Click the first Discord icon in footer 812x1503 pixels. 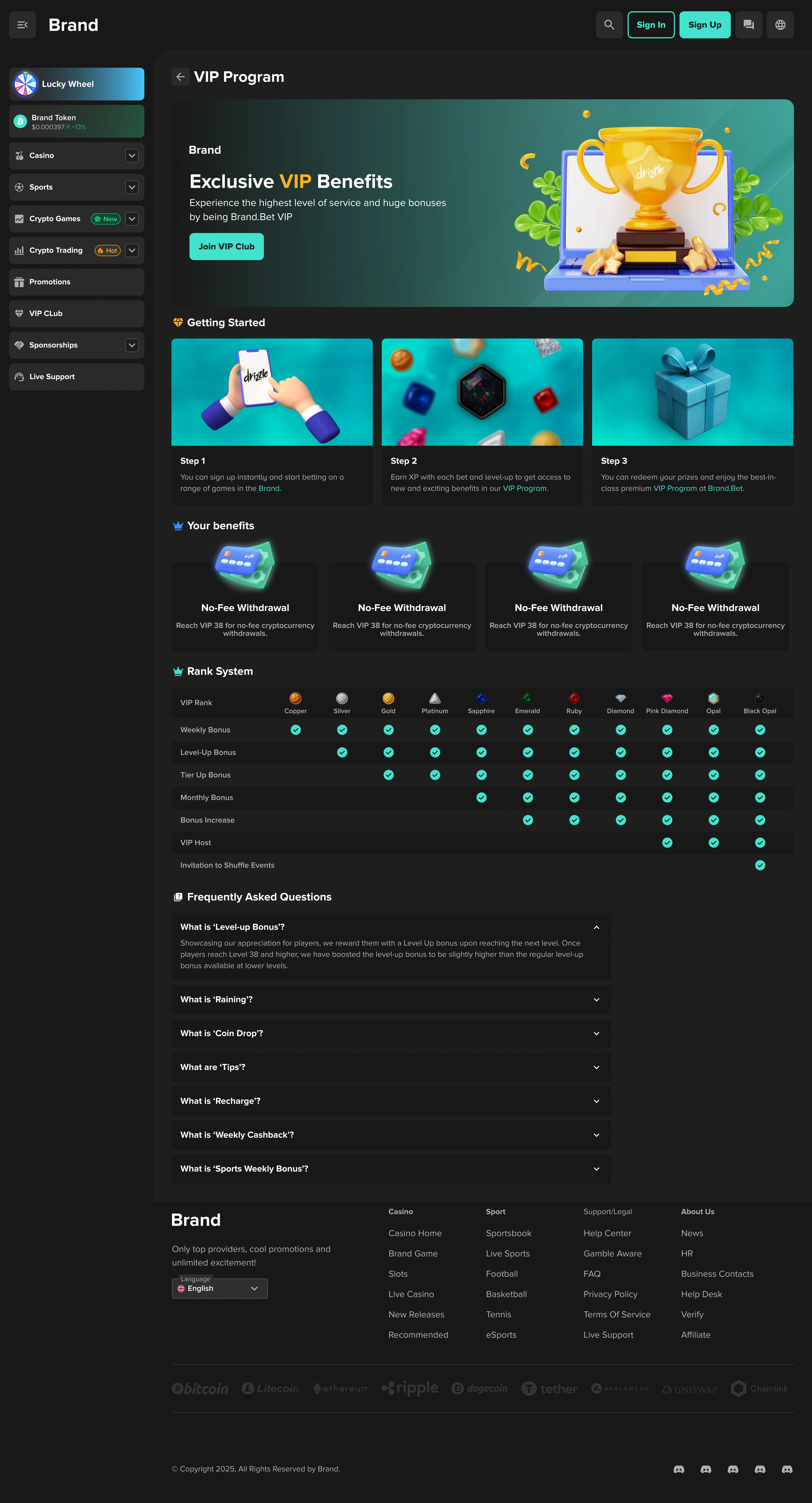[679, 1469]
